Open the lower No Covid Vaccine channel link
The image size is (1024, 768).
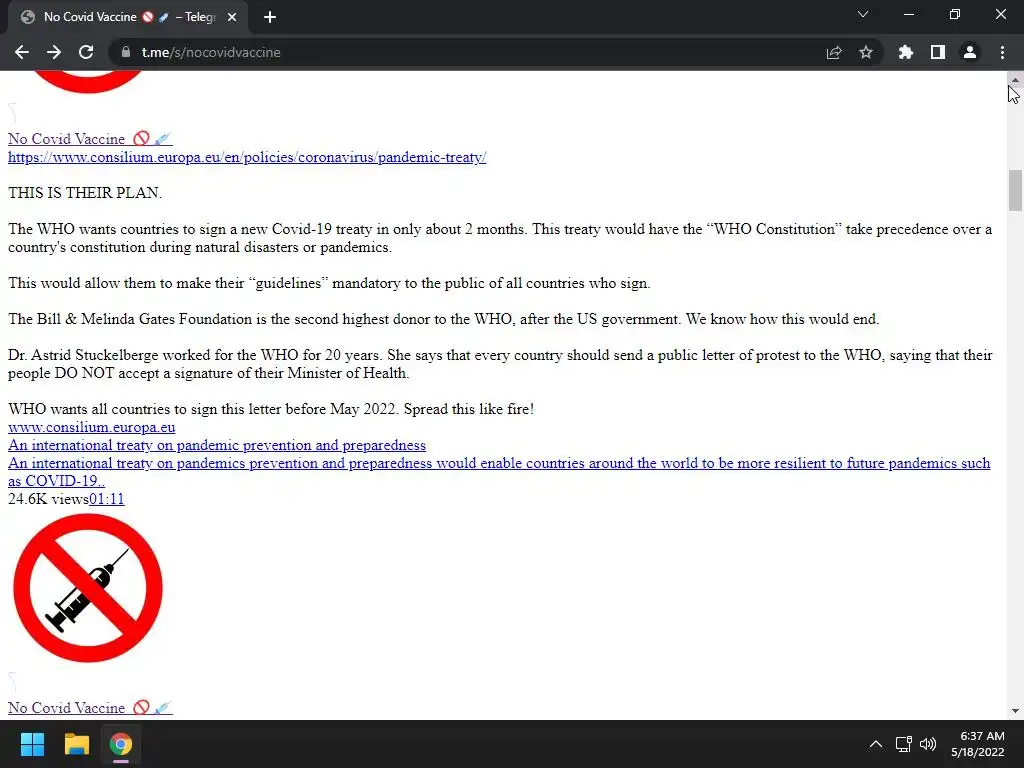(90, 707)
